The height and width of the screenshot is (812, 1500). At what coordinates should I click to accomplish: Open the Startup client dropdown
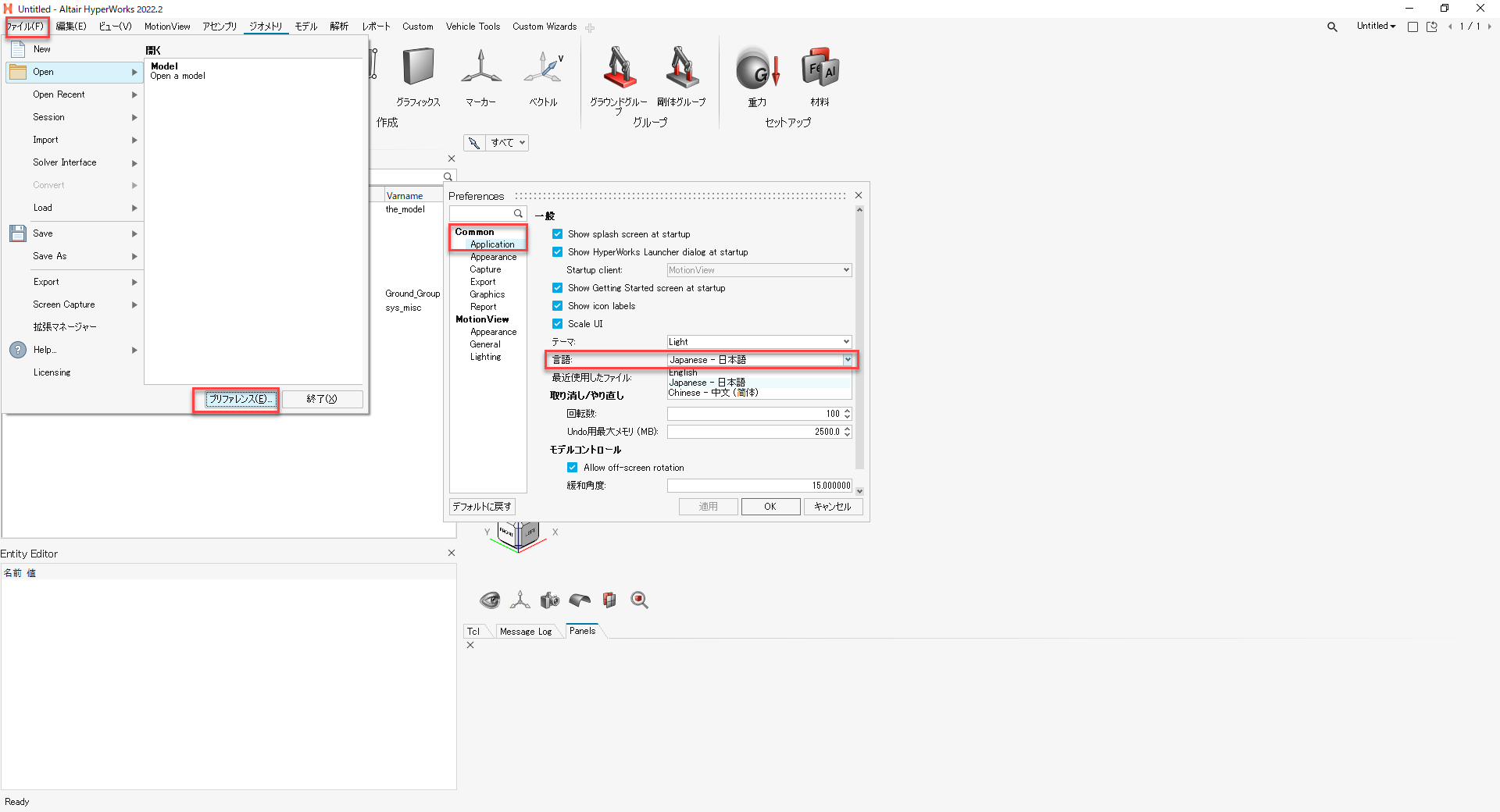pos(846,269)
